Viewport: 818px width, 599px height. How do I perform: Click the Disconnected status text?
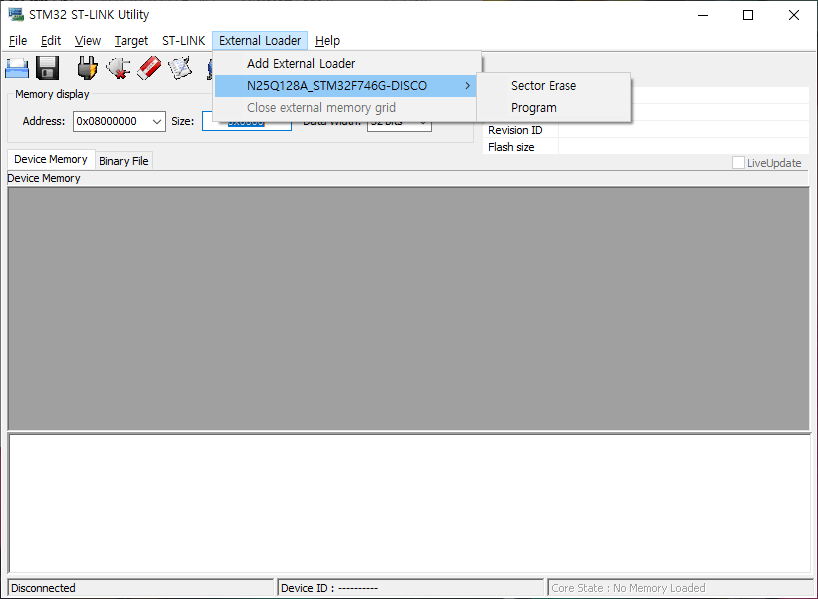tap(43, 588)
